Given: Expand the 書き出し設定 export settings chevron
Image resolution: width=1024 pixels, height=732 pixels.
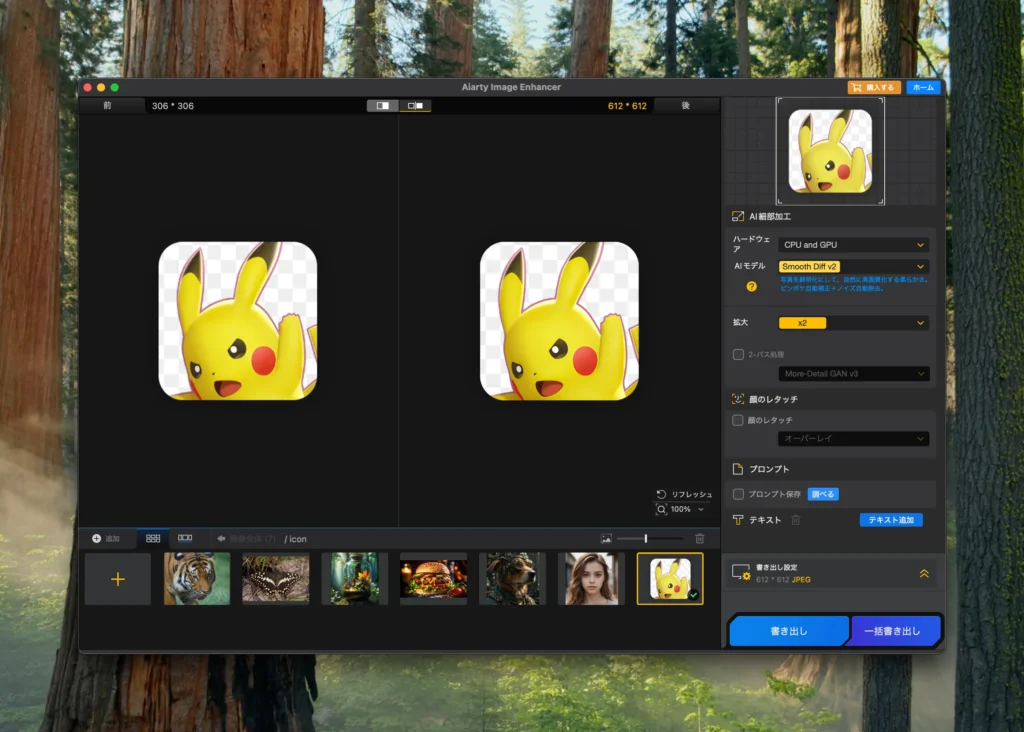Looking at the screenshot, I should coord(924,573).
